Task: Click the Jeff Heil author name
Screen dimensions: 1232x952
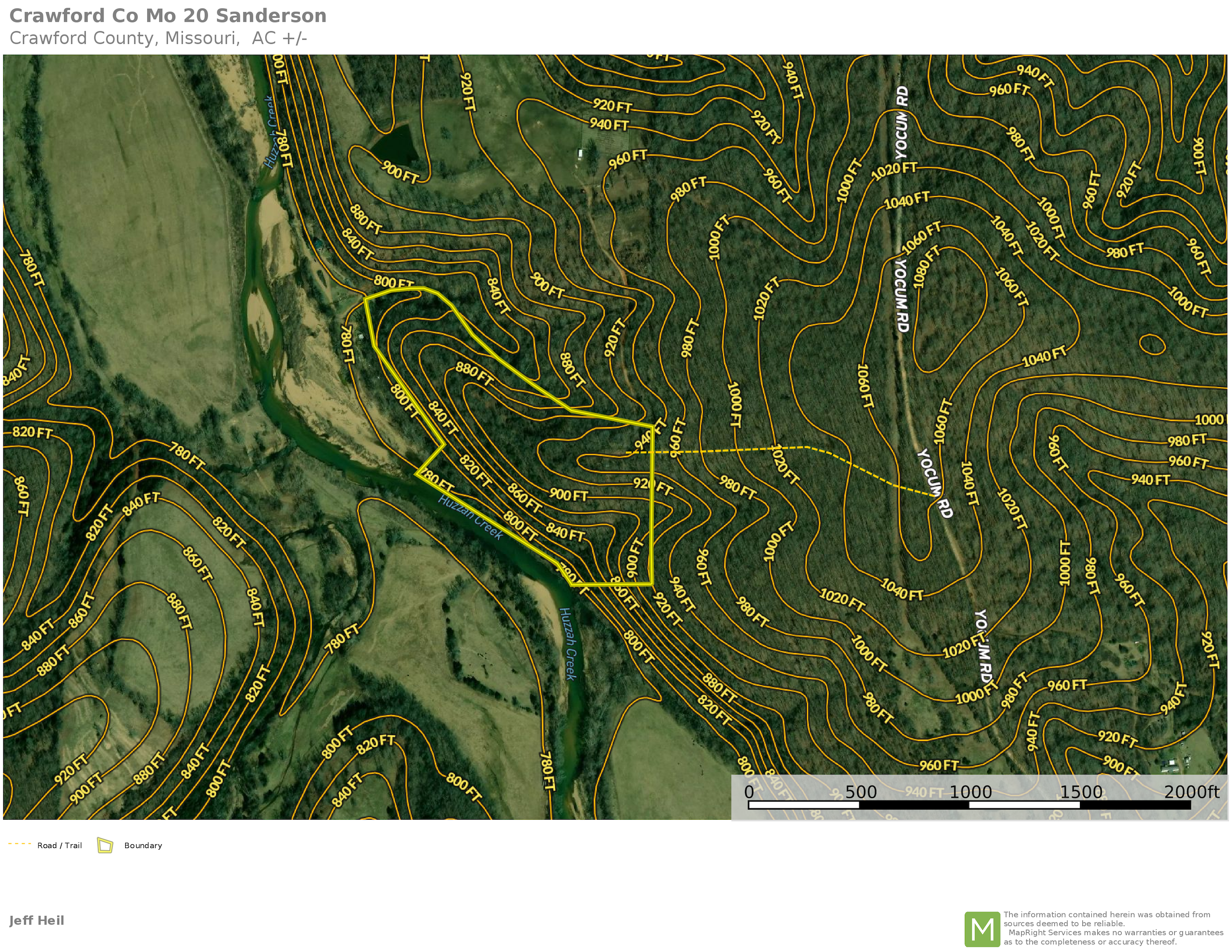Action: pos(37,920)
